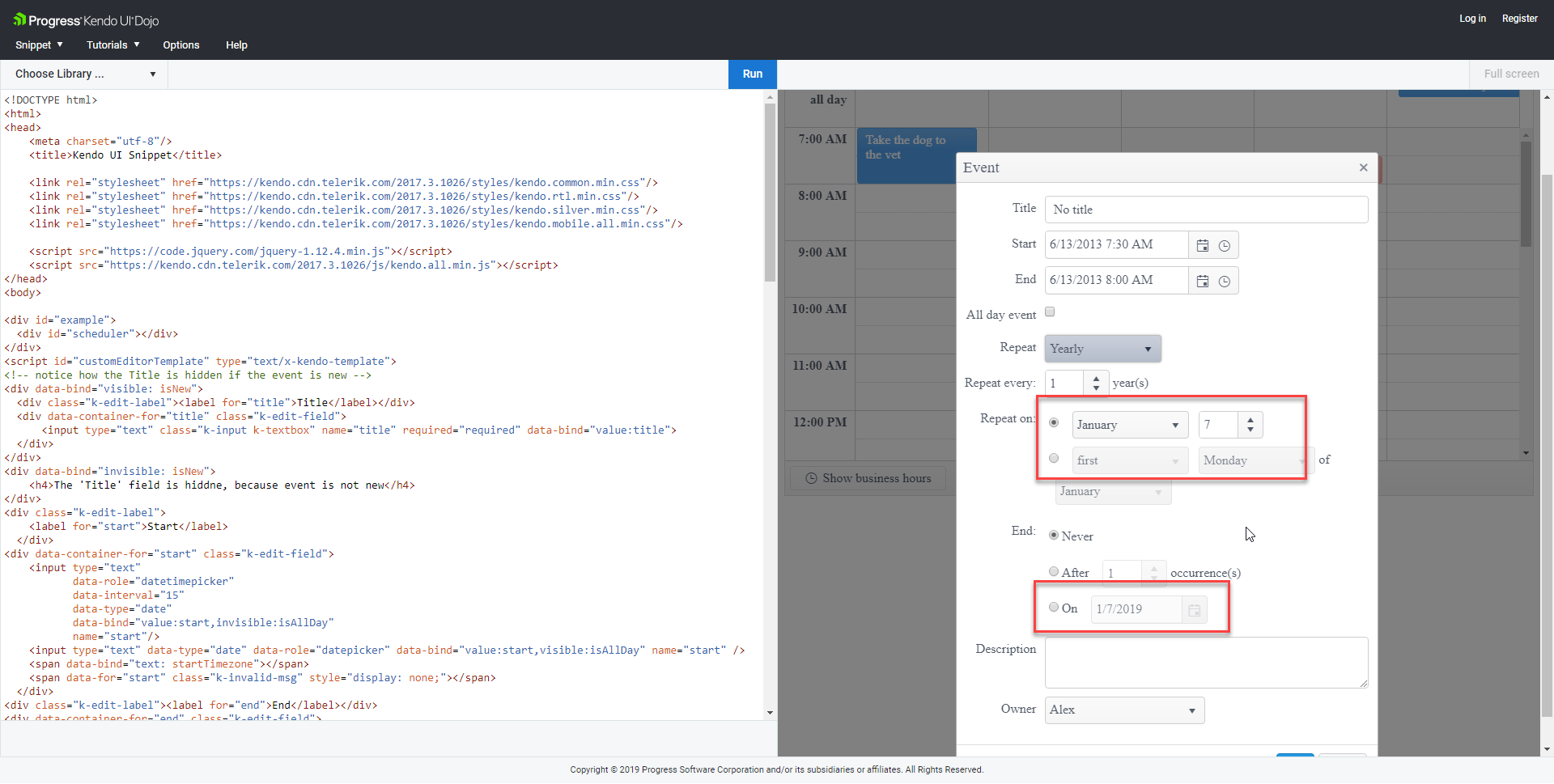Click the After occurrences number field

pyautogui.click(x=1123, y=574)
